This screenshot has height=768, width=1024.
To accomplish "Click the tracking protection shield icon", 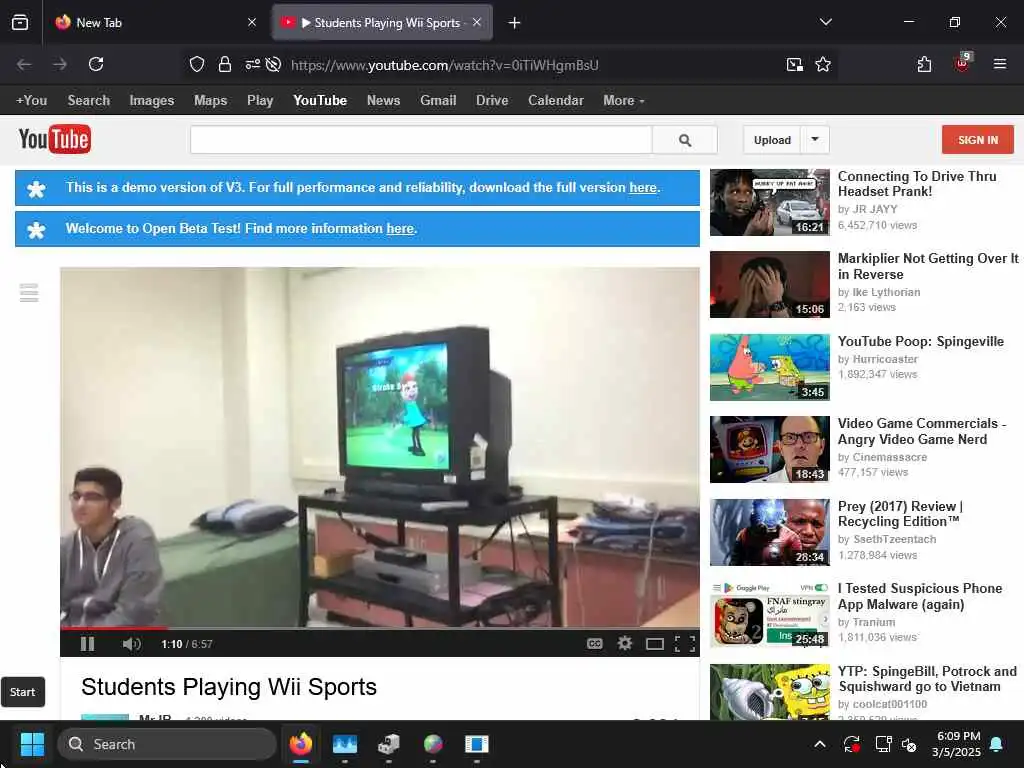I will click(197, 64).
